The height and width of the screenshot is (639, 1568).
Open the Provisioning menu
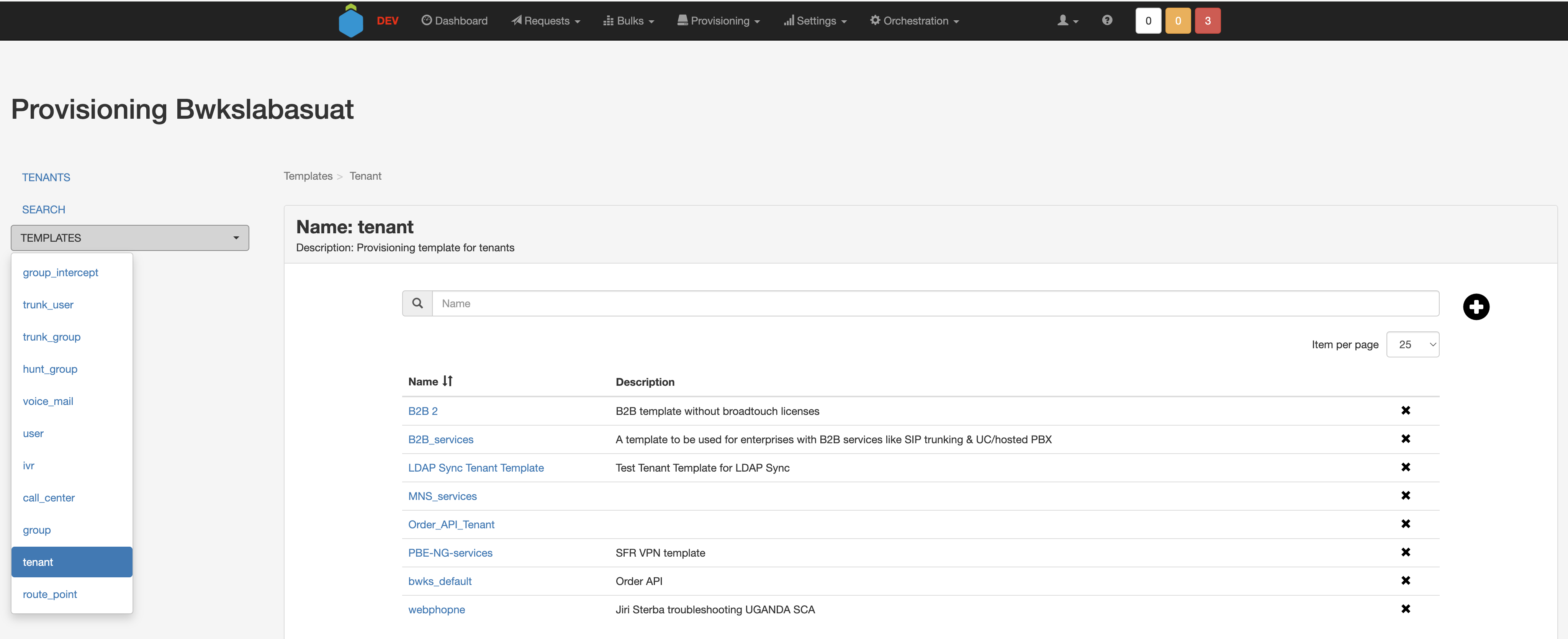click(718, 21)
